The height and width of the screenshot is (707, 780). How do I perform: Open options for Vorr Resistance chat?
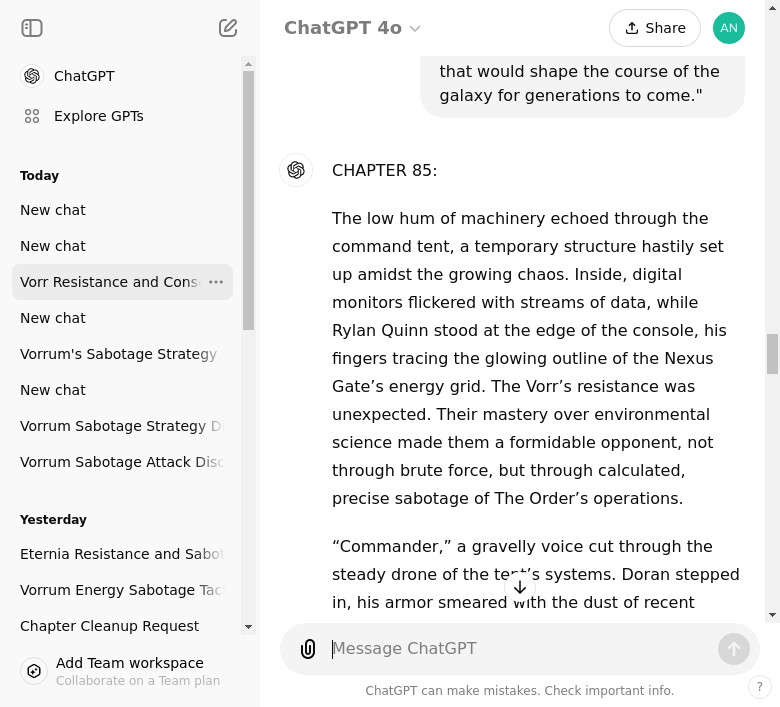216,282
